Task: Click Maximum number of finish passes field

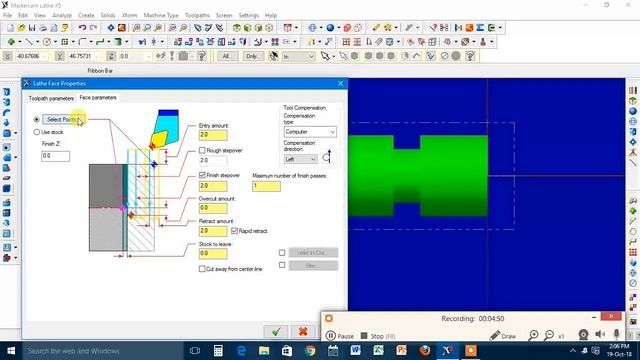Action: coord(266,186)
